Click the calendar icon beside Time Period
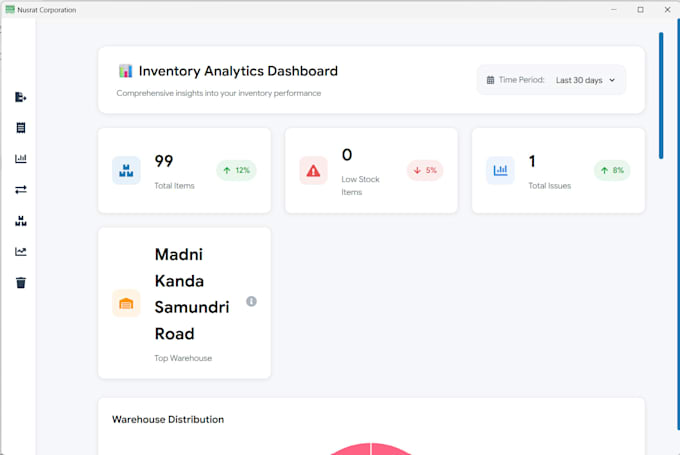Screen dimensions: 680x455 [x=490, y=80]
